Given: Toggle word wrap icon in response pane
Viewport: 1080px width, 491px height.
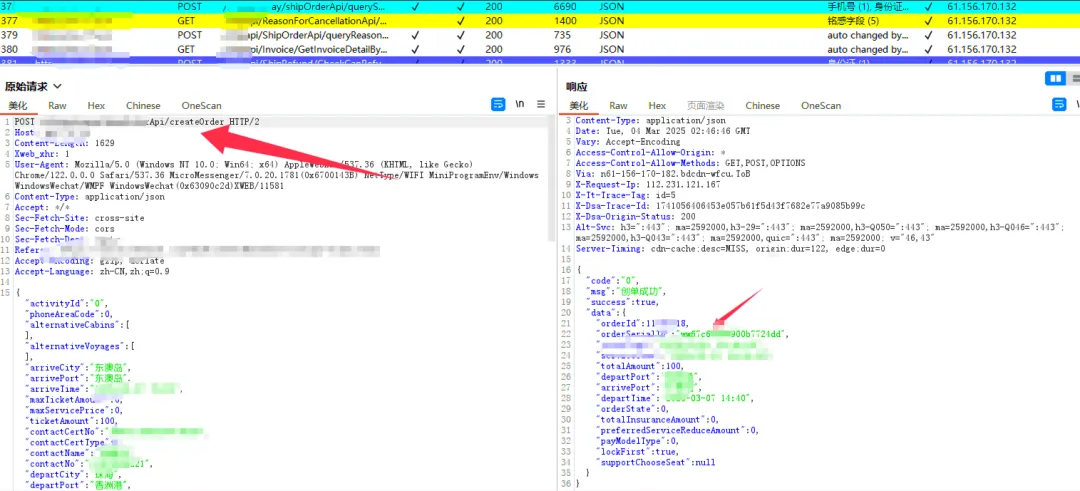Looking at the screenshot, I should point(1059,105).
